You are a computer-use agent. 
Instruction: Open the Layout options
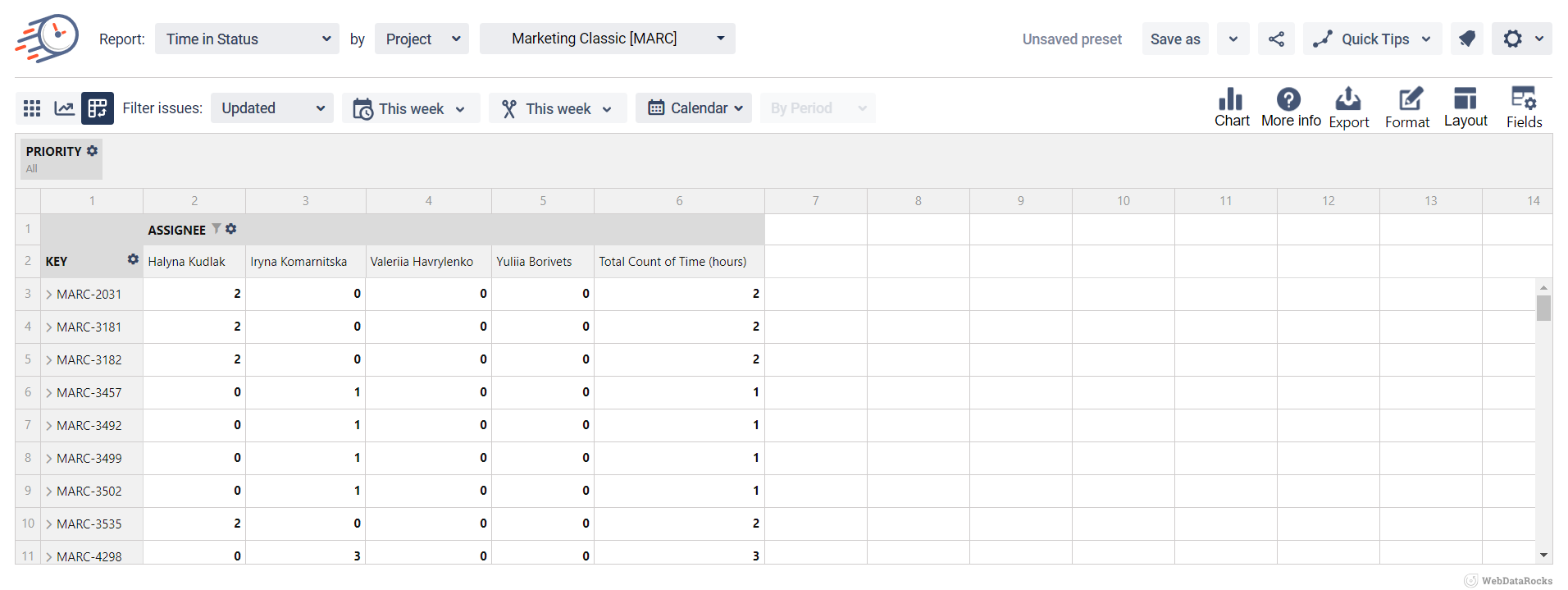point(1465,107)
